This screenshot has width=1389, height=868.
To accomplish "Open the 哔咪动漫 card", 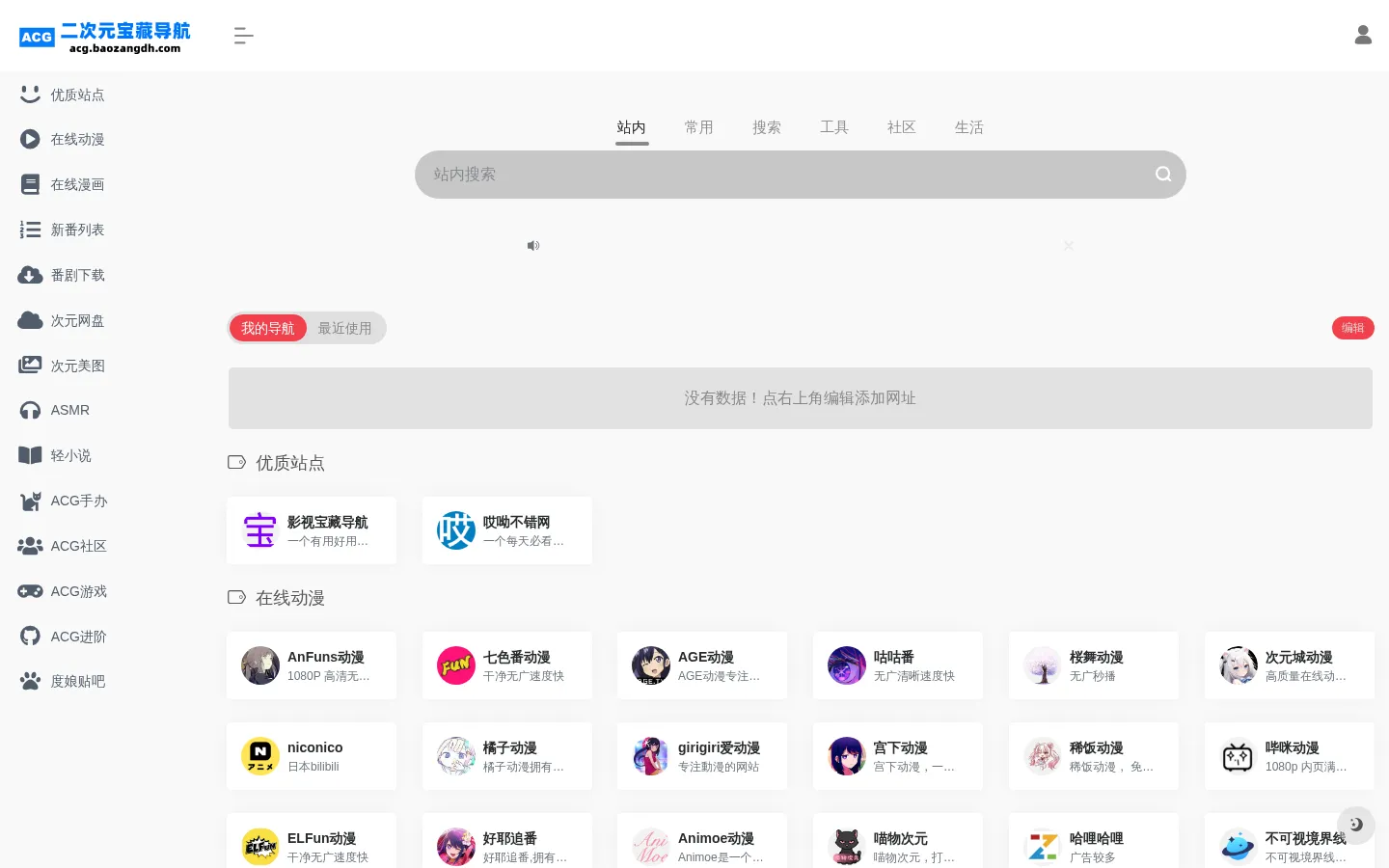I will coord(1290,756).
